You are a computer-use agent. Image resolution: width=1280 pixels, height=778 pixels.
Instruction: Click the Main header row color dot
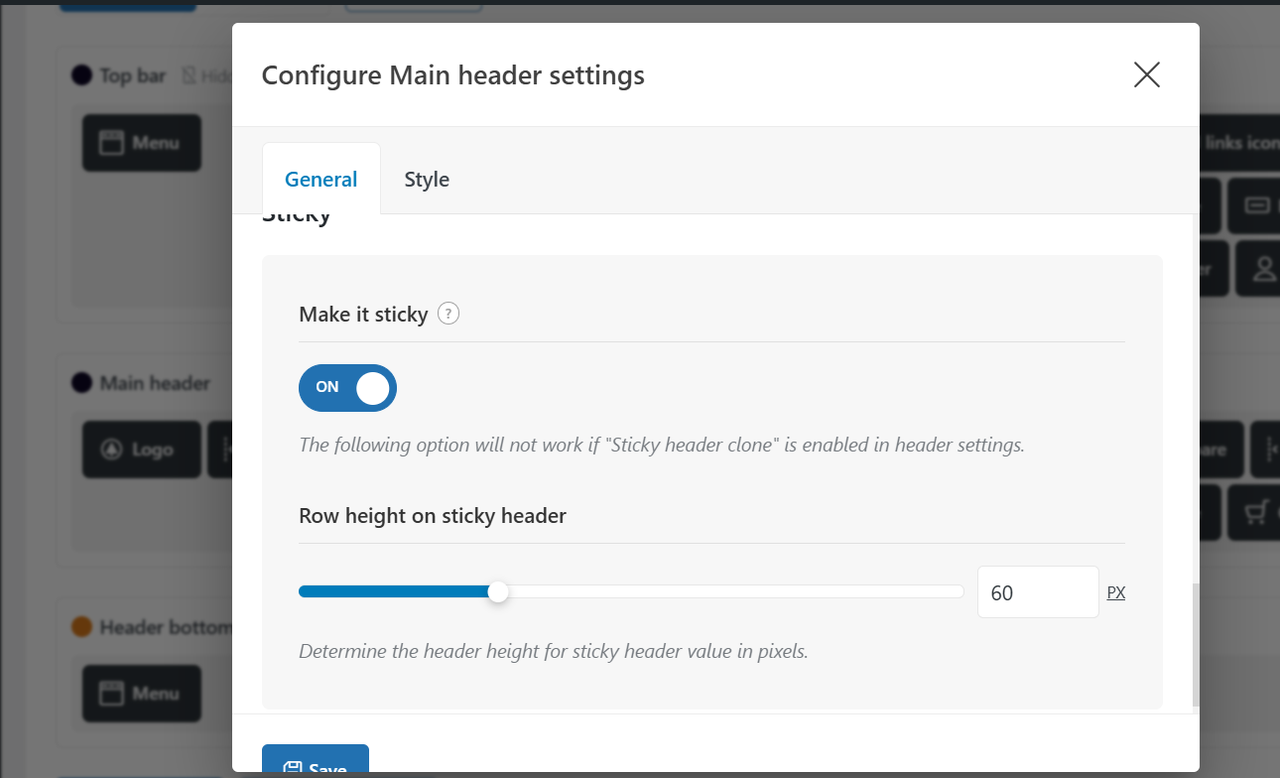click(x=82, y=383)
